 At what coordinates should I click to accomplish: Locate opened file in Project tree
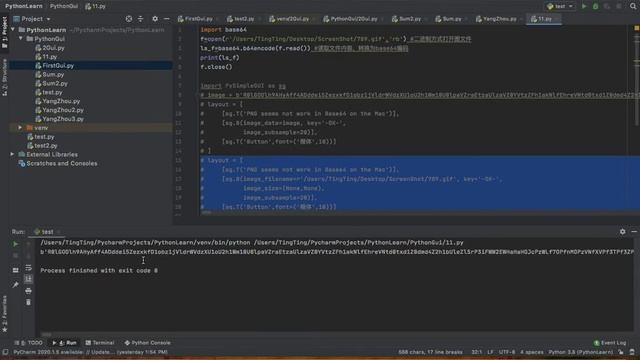click(129, 19)
